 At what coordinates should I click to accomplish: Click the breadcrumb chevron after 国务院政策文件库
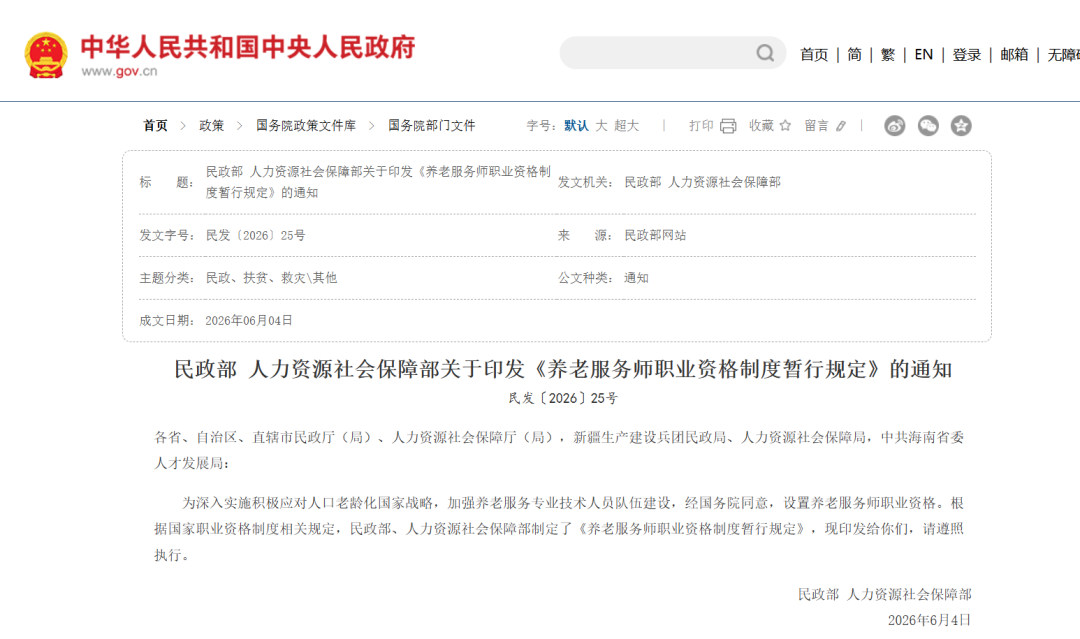[x=371, y=125]
